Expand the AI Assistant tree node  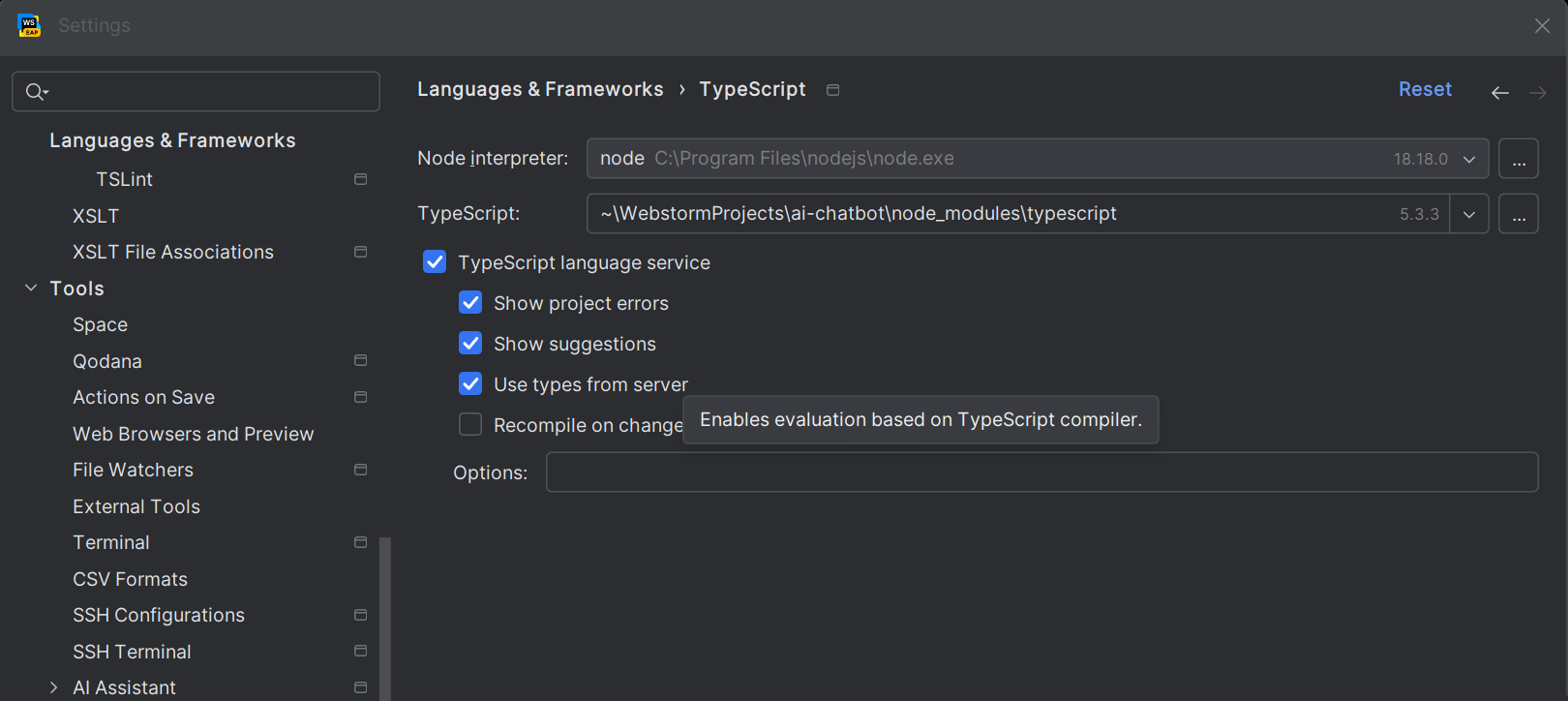tap(54, 687)
